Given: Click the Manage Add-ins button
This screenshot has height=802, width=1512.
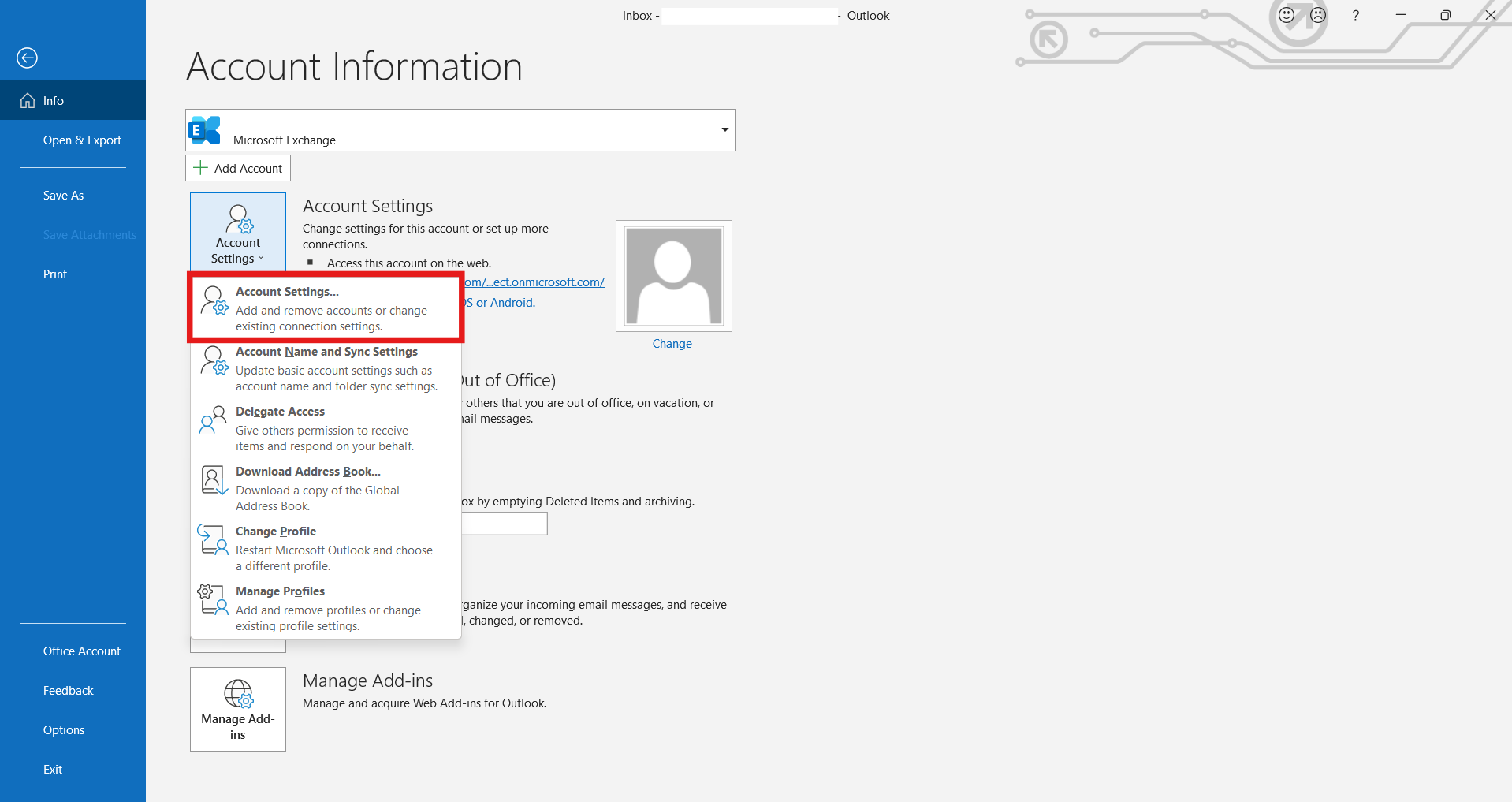Looking at the screenshot, I should 238,709.
